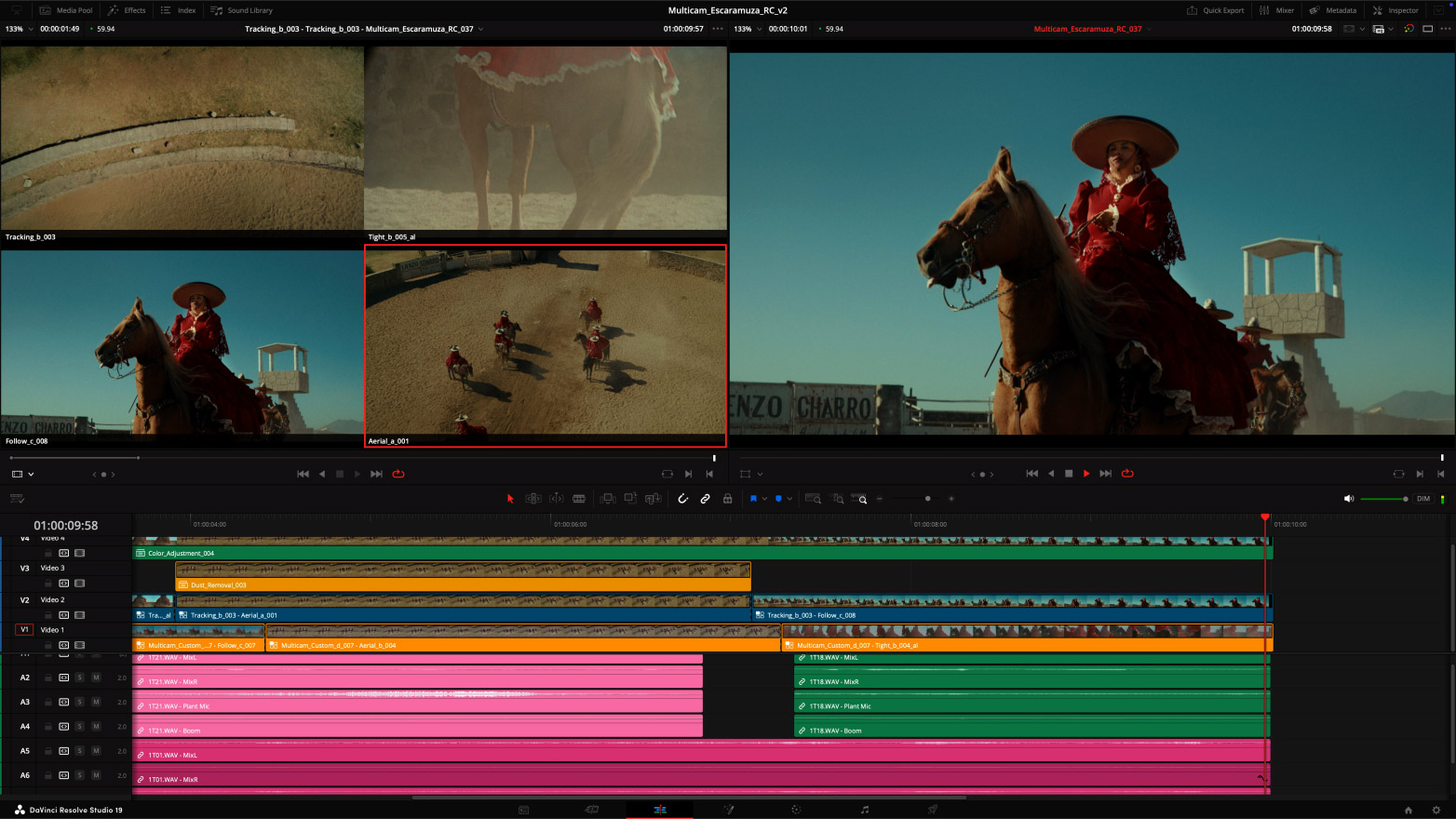Open the Edit page icon at bottom
Image resolution: width=1456 pixels, height=819 pixels.
(x=659, y=810)
